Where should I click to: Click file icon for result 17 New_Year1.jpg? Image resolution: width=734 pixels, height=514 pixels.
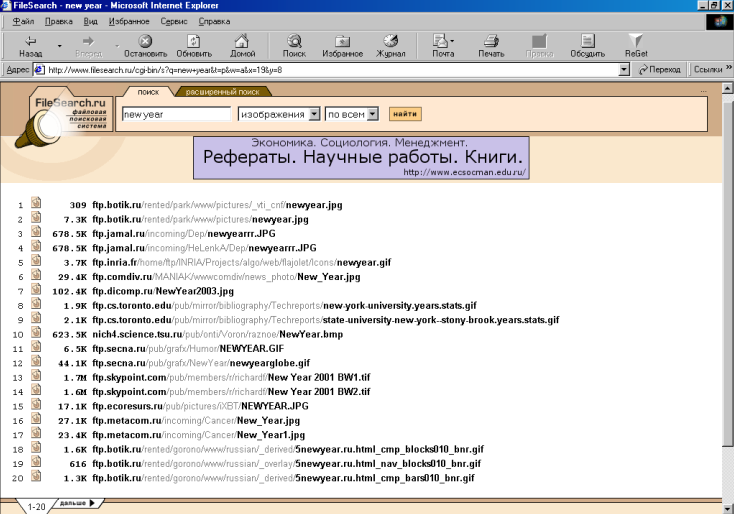(36, 433)
